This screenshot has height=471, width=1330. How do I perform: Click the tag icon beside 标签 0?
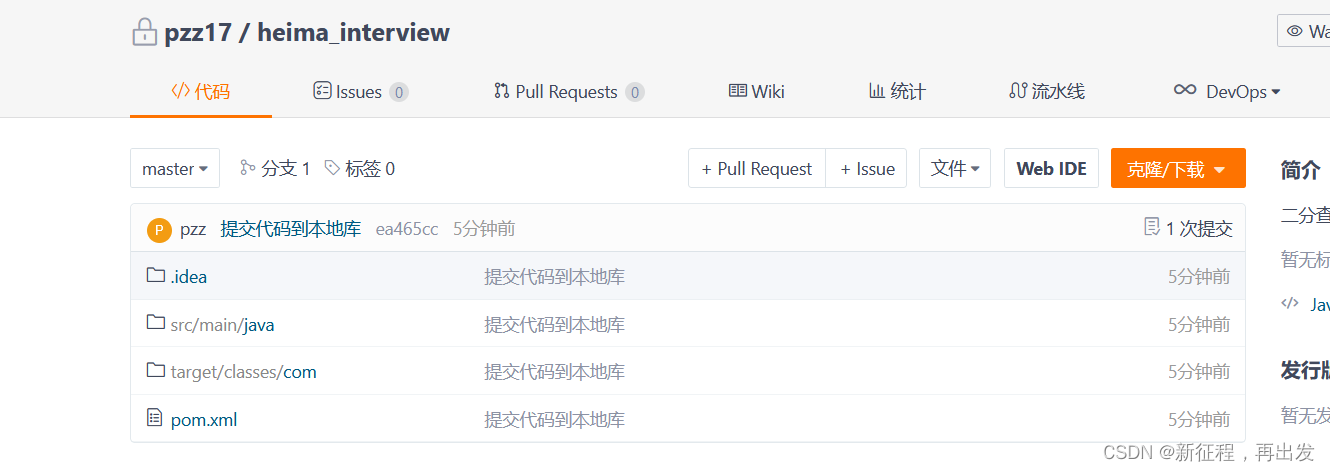click(332, 168)
